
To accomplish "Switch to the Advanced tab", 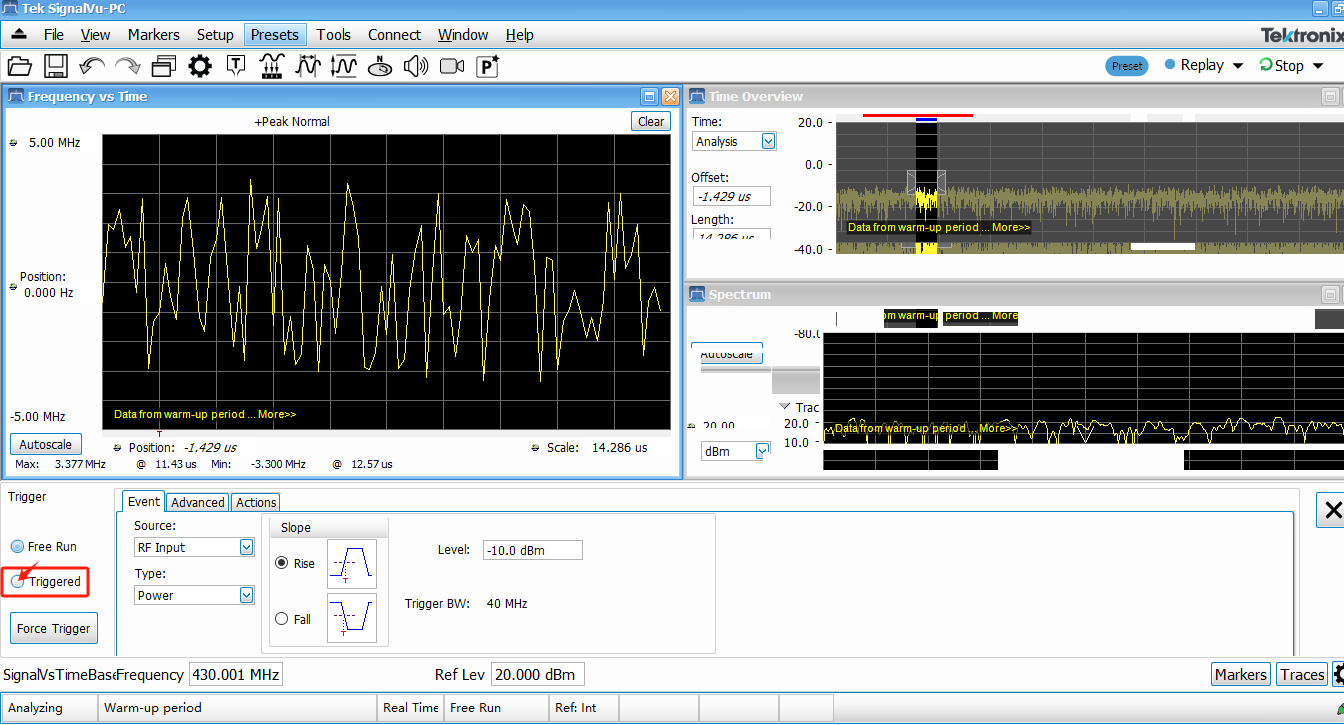I will pyautogui.click(x=198, y=502).
